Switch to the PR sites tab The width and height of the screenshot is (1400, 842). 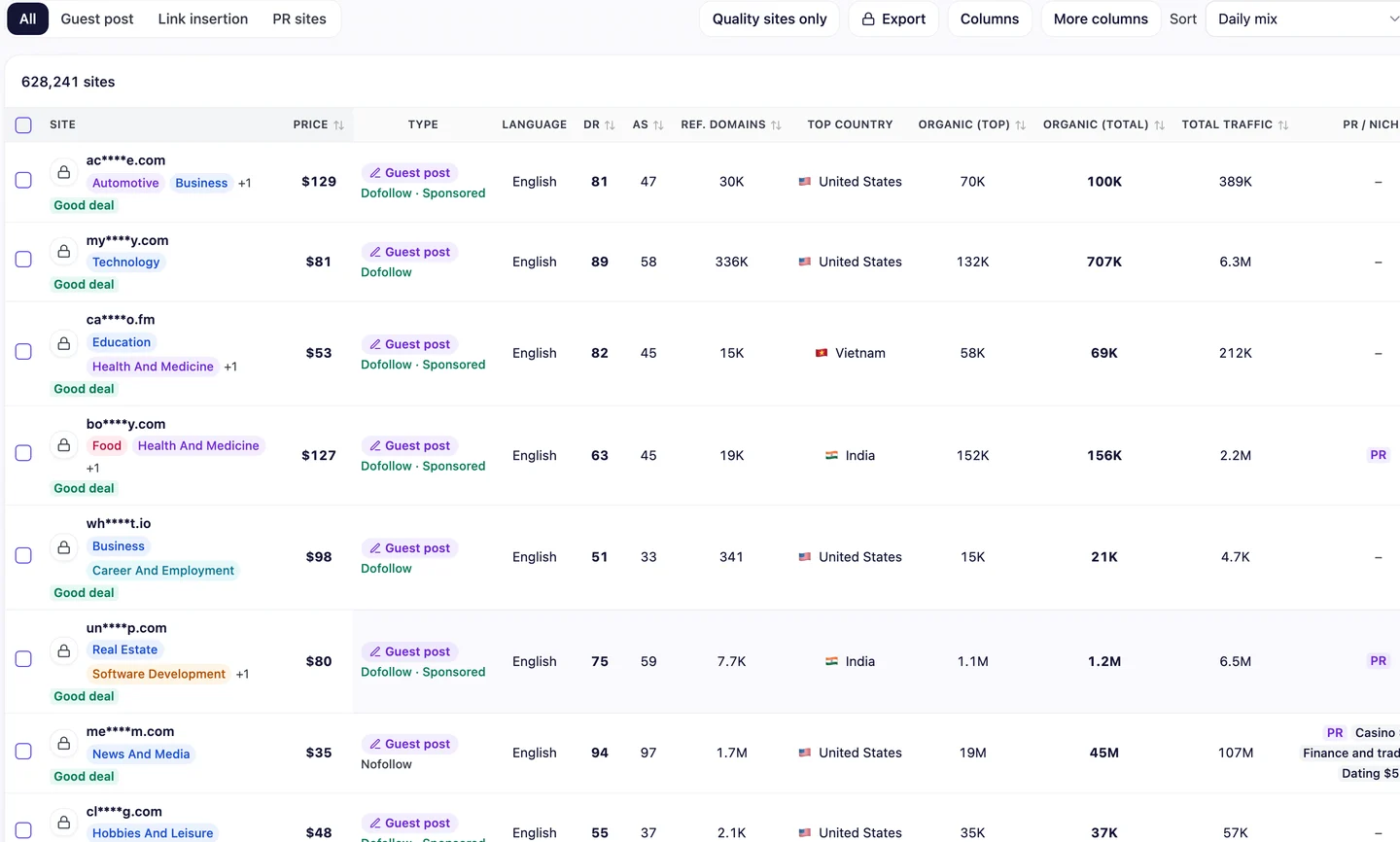click(299, 18)
